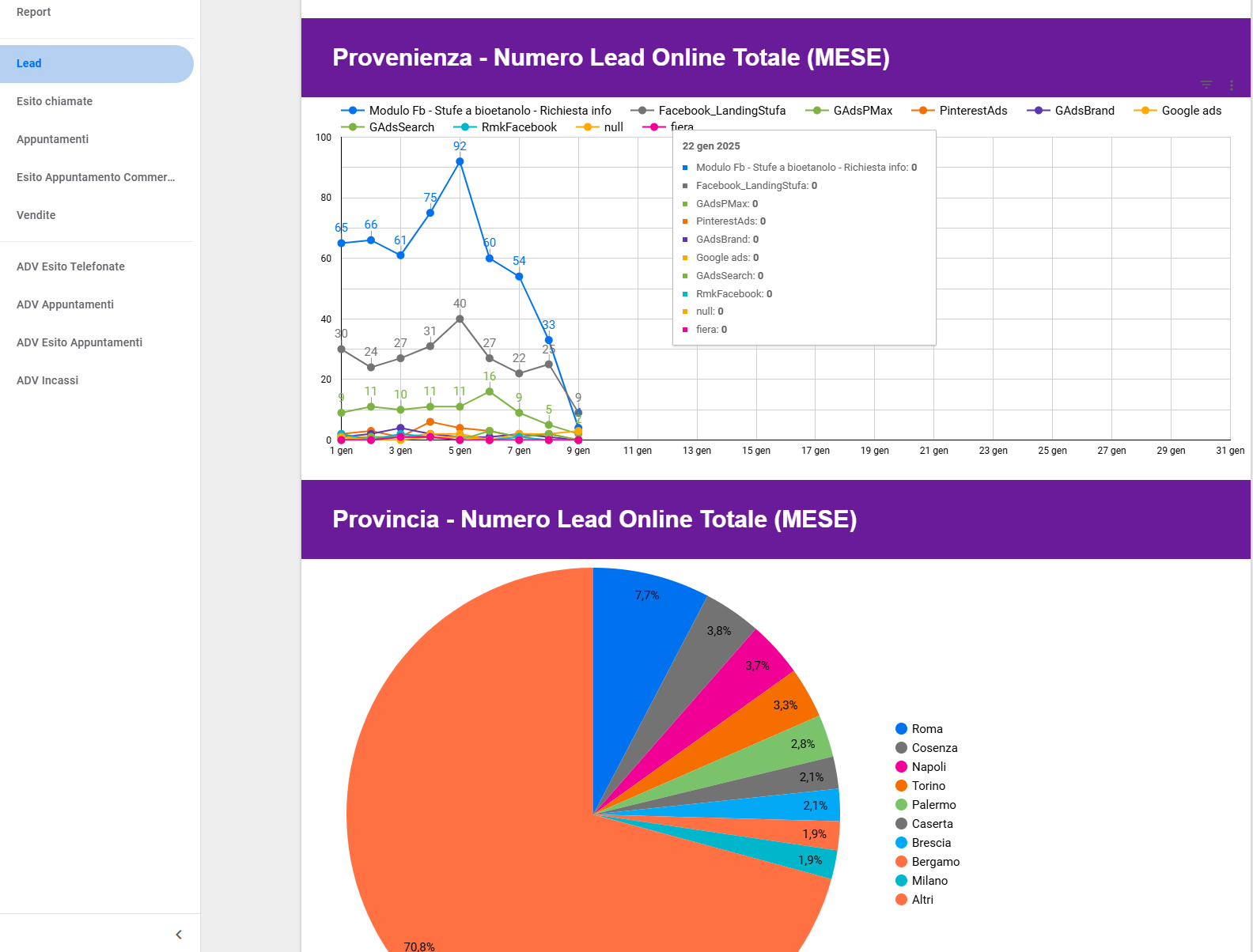Select Palermo in the pie chart legend
The height and width of the screenshot is (952, 1253).
click(x=926, y=805)
